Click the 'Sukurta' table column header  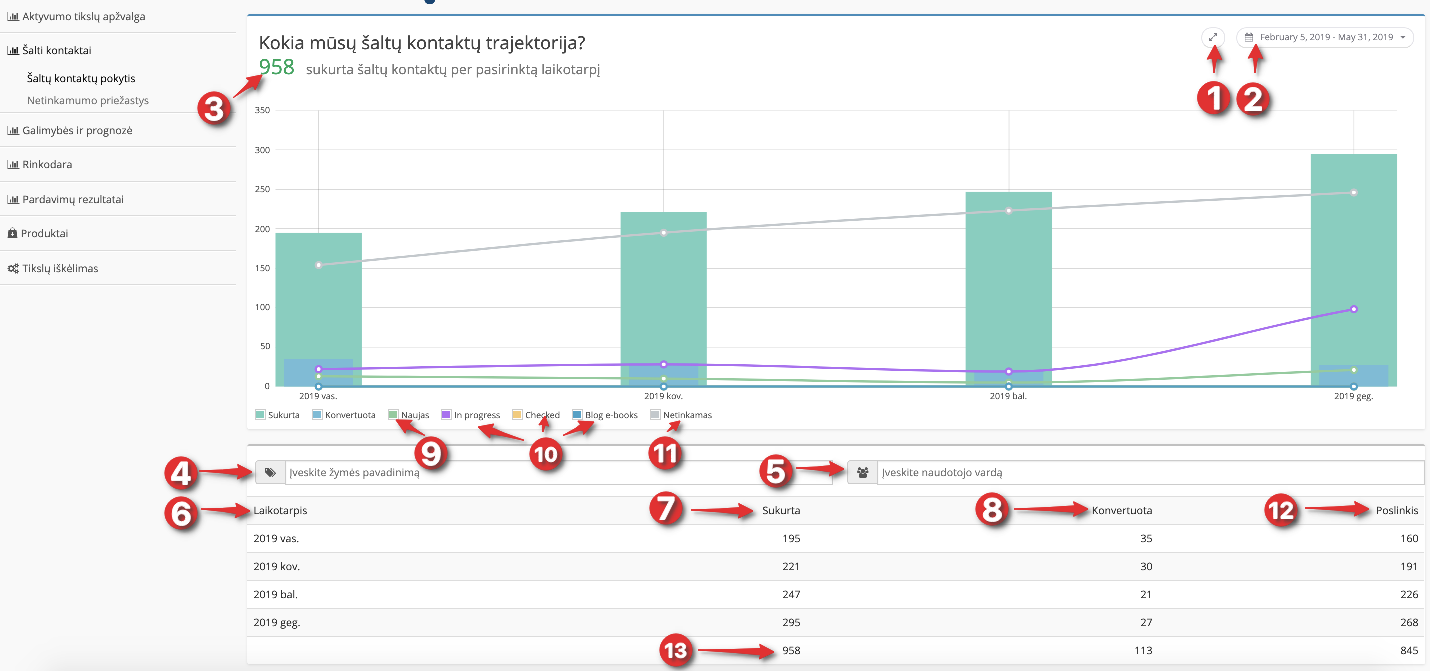point(782,510)
